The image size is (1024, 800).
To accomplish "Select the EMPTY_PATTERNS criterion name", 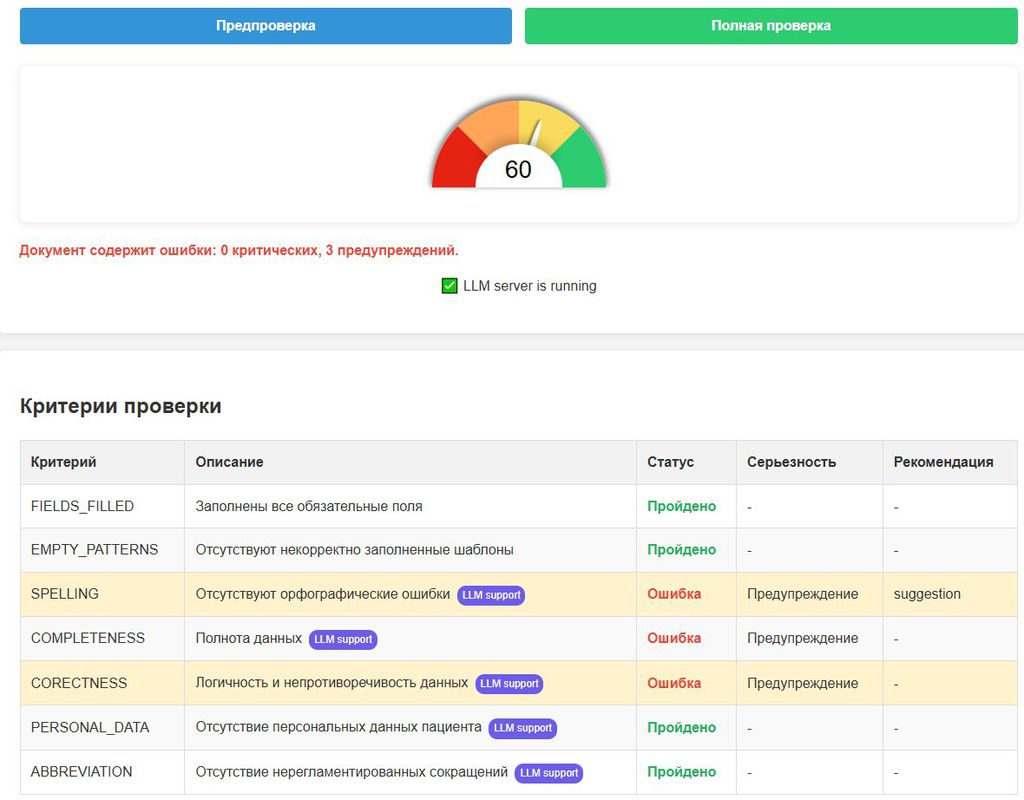I will 94,550.
